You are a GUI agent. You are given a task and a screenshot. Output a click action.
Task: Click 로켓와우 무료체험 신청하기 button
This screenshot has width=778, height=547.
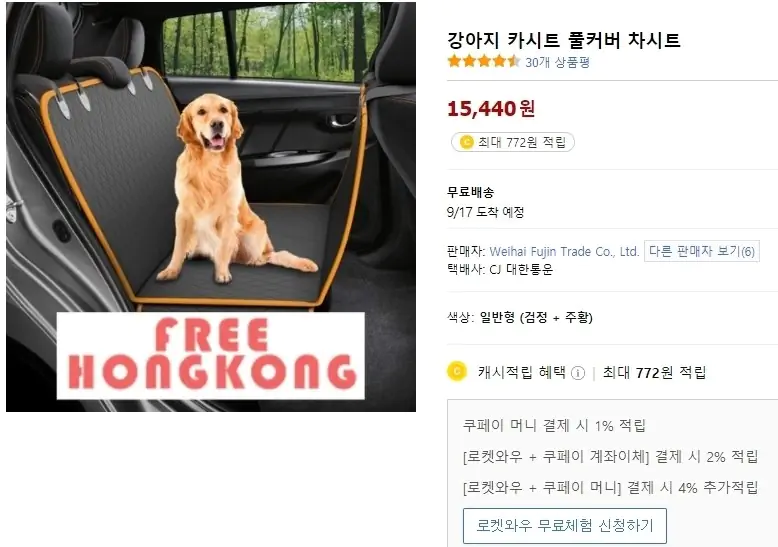[x=565, y=526]
